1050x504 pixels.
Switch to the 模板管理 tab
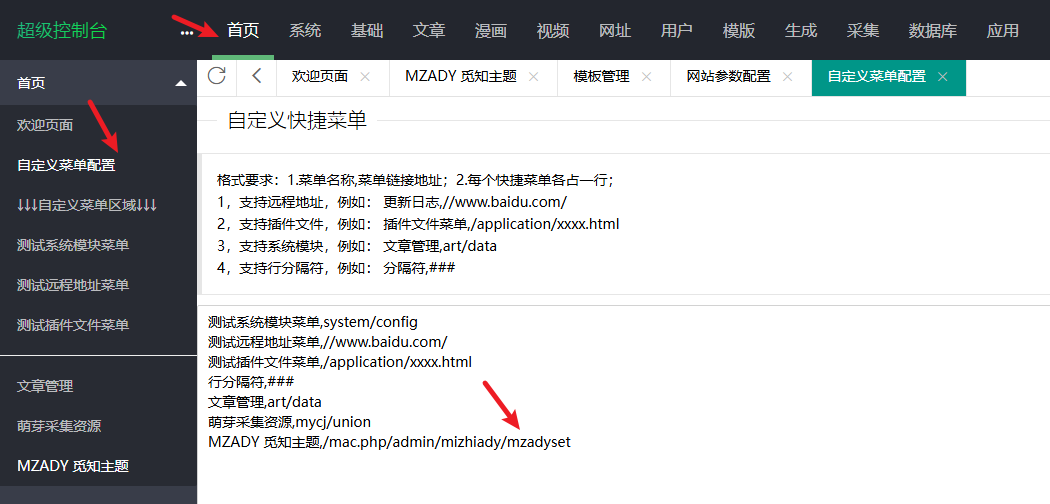click(600, 77)
